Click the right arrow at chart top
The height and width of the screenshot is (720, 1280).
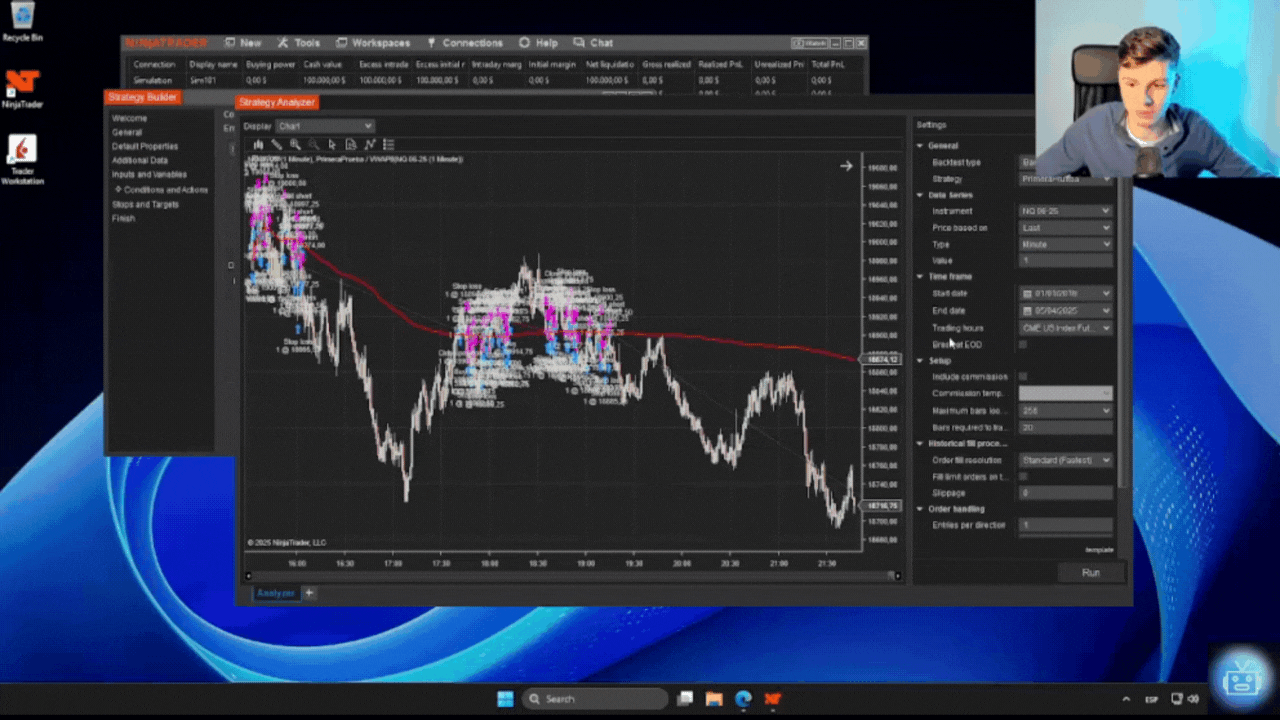pyautogui.click(x=846, y=166)
